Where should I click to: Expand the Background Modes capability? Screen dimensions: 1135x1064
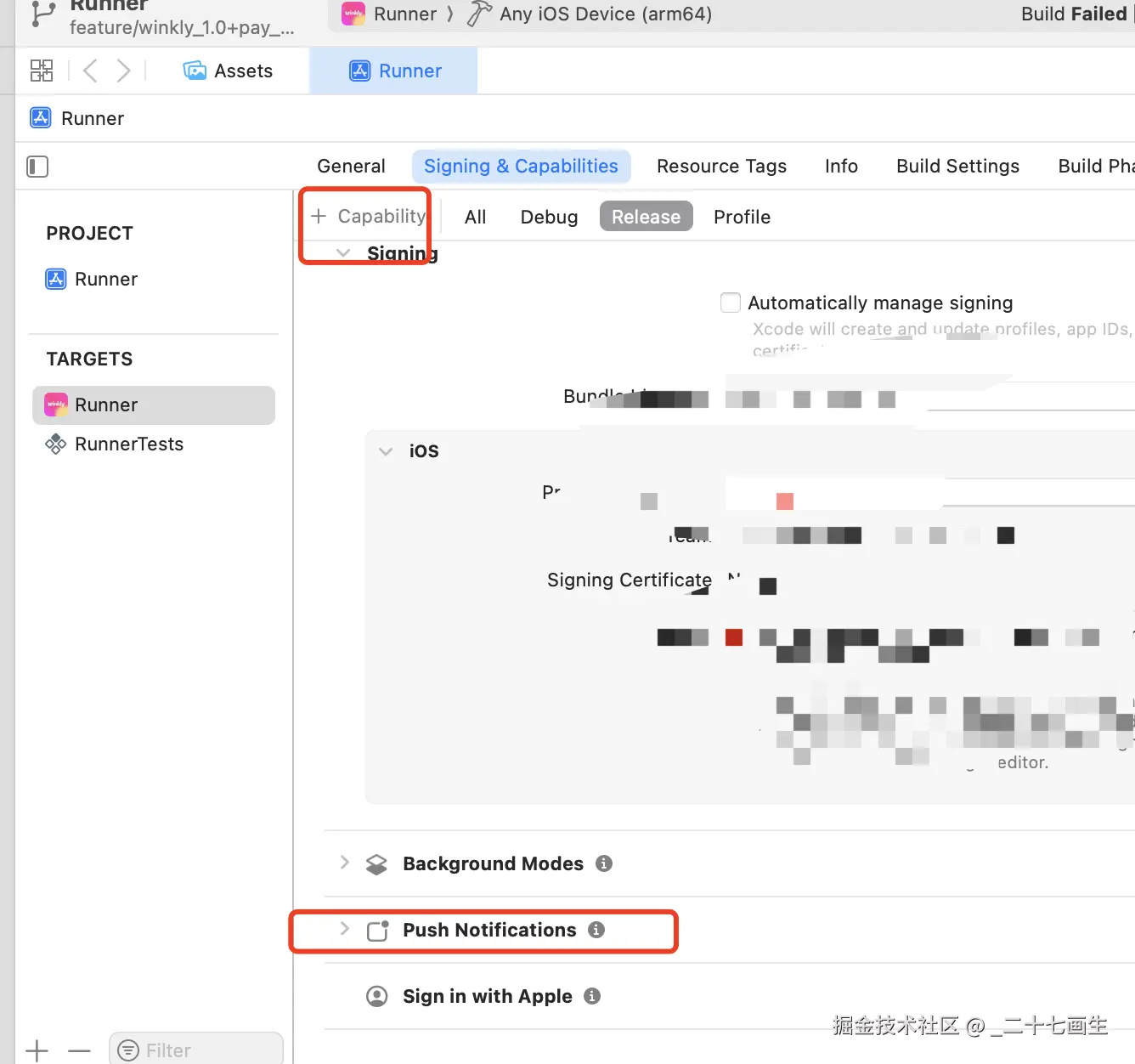pos(344,863)
